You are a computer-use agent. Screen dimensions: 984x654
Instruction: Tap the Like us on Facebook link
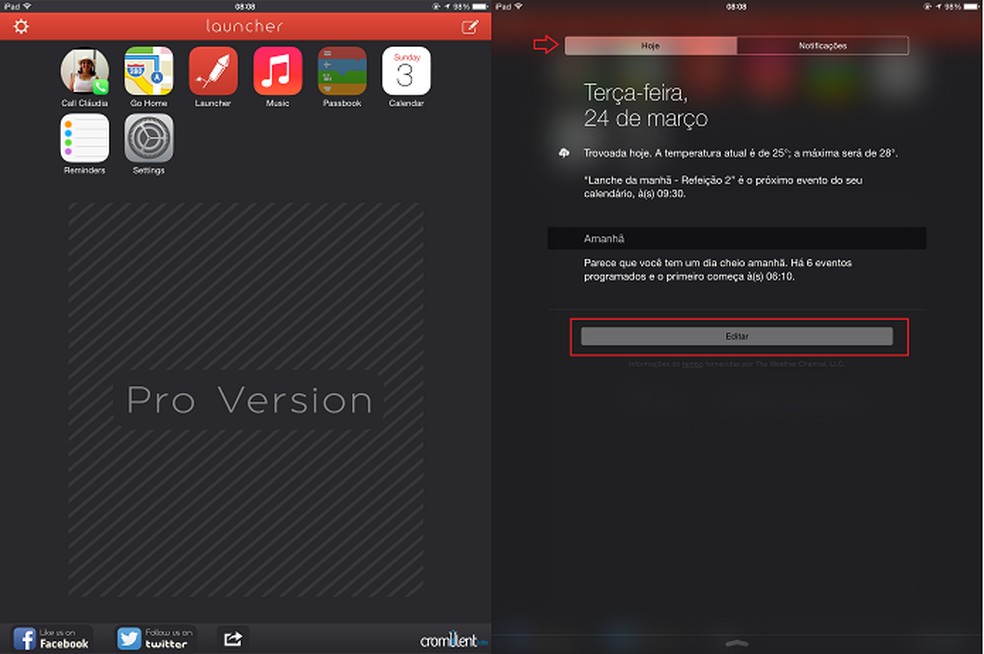click(53, 637)
